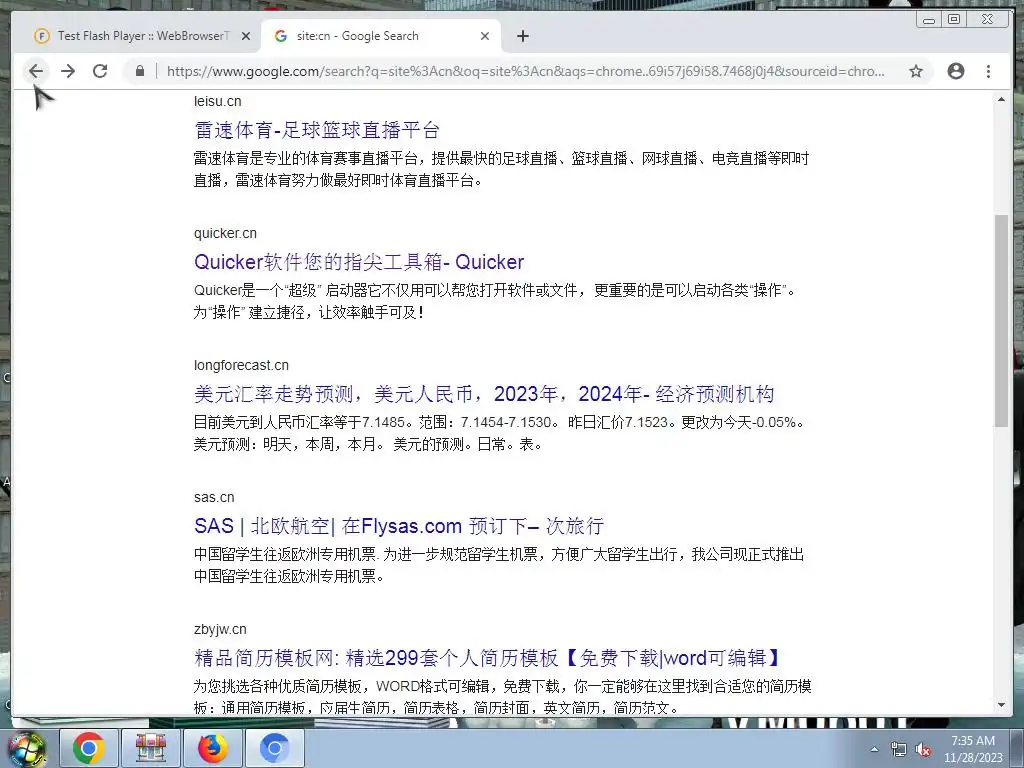Open the 美元汇率走势预测 result link
Image resolution: width=1024 pixels, height=768 pixels.
484,394
